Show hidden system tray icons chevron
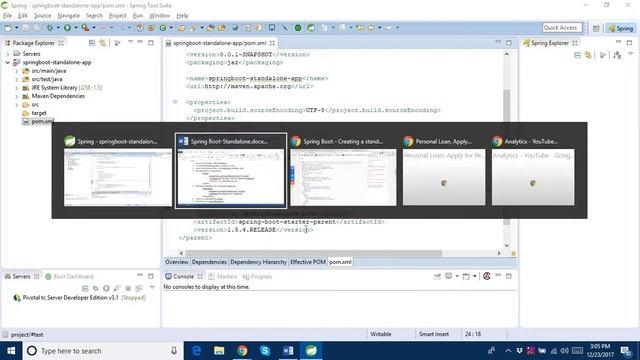This screenshot has height=360, width=640. [508, 351]
